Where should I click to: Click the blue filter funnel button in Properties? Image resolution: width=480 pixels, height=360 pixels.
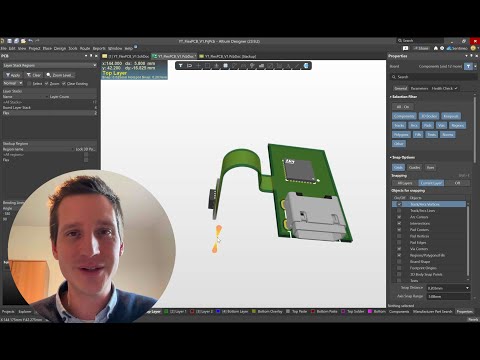pyautogui.click(x=468, y=66)
